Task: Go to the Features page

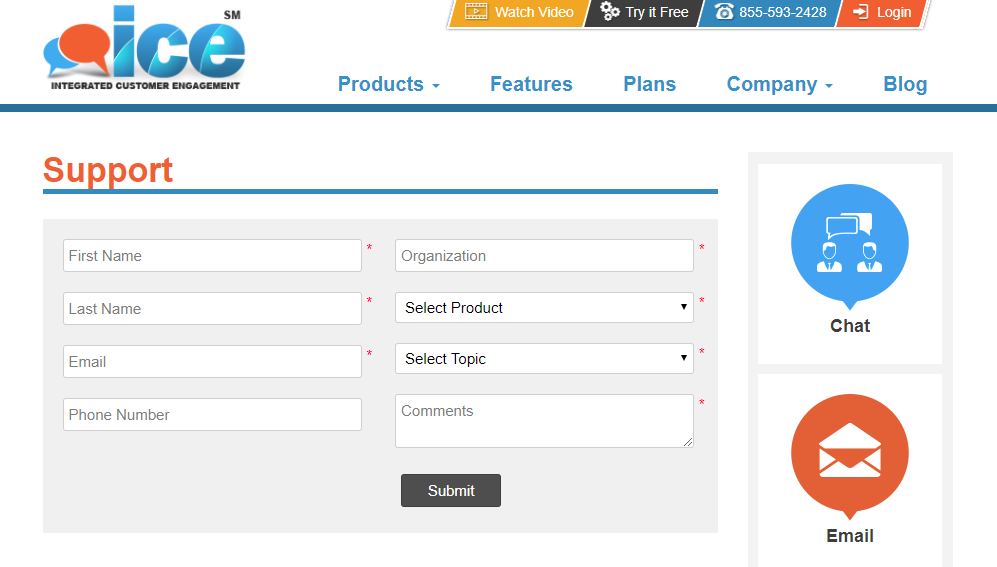Action: click(x=531, y=85)
